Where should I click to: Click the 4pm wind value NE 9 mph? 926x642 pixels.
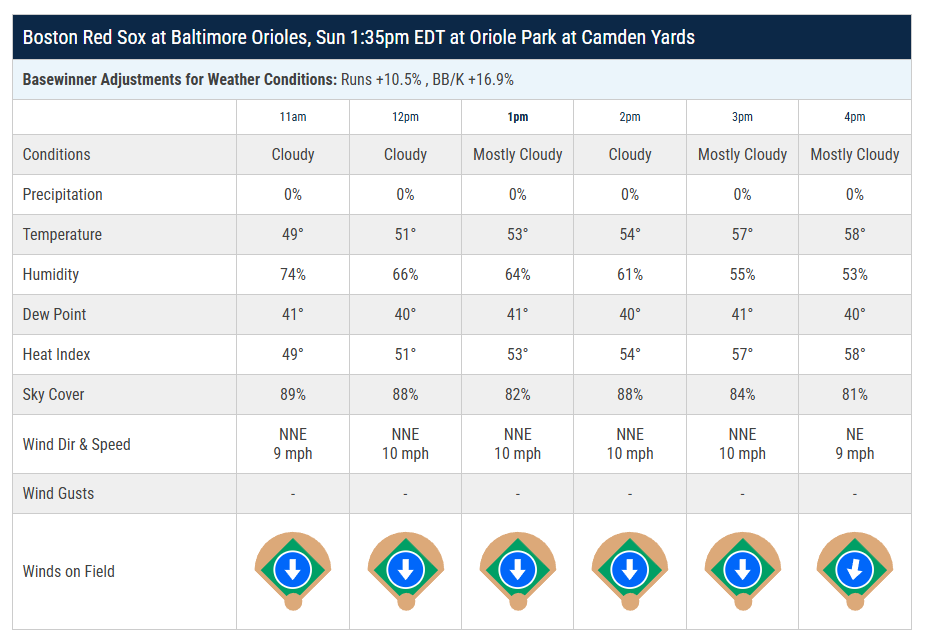[854, 444]
